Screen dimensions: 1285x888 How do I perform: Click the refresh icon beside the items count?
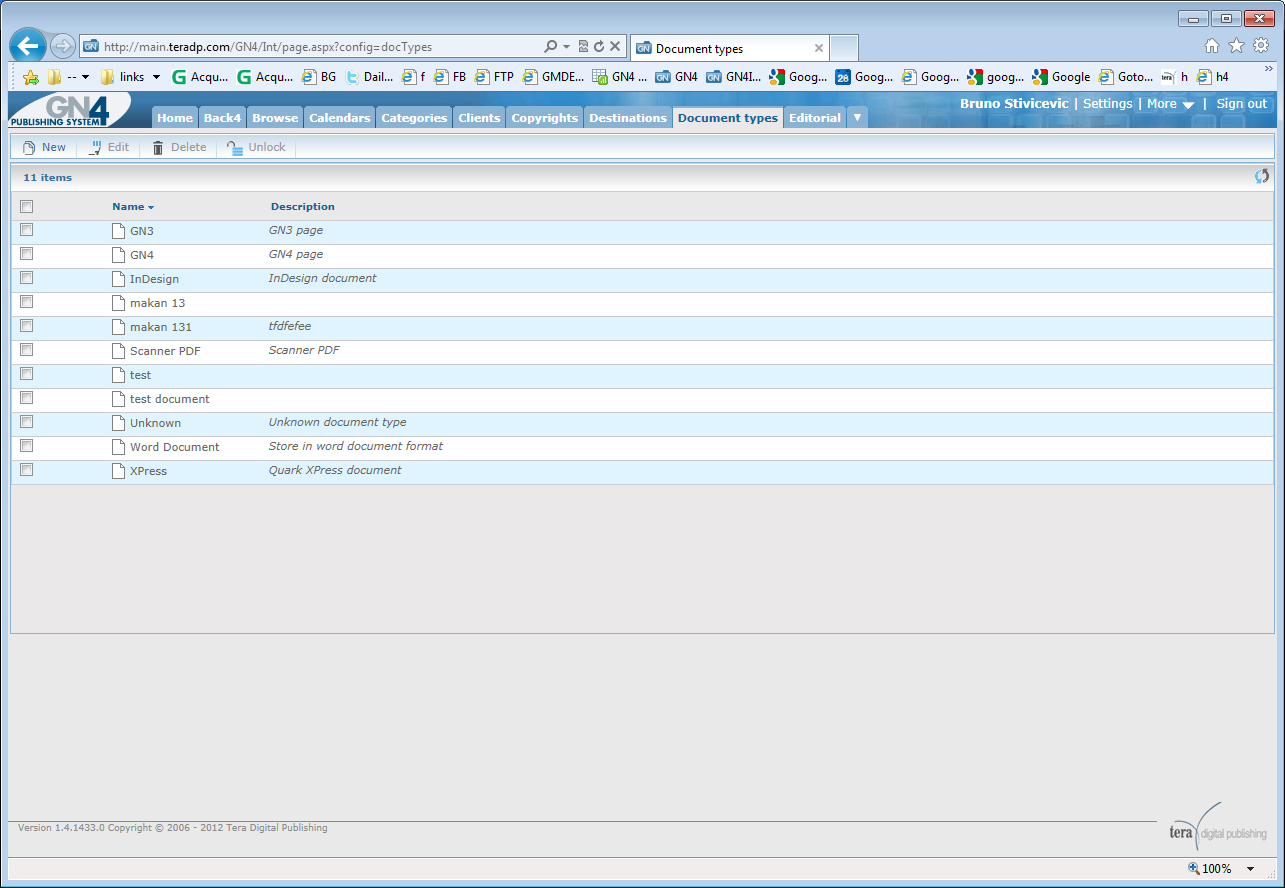(1262, 177)
